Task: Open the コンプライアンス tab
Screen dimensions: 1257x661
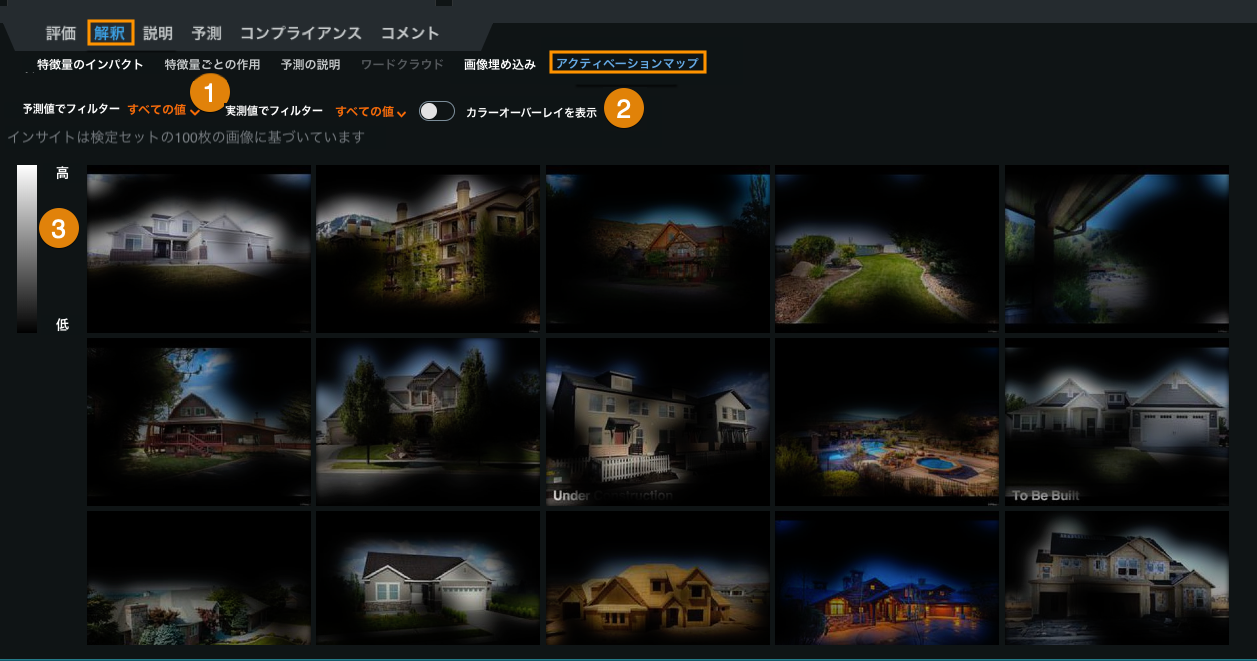Action: 301,33
